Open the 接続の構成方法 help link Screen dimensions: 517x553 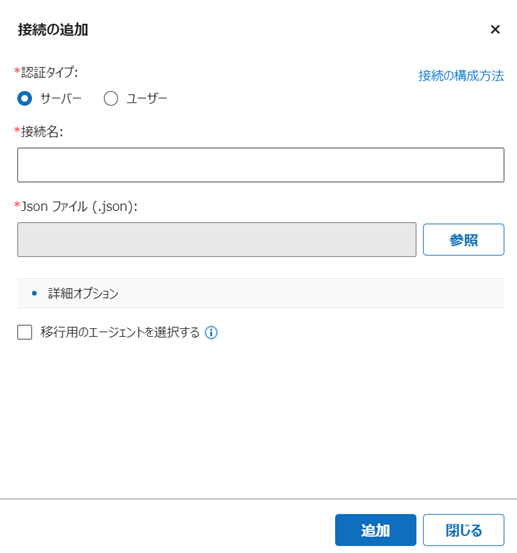pos(461,75)
